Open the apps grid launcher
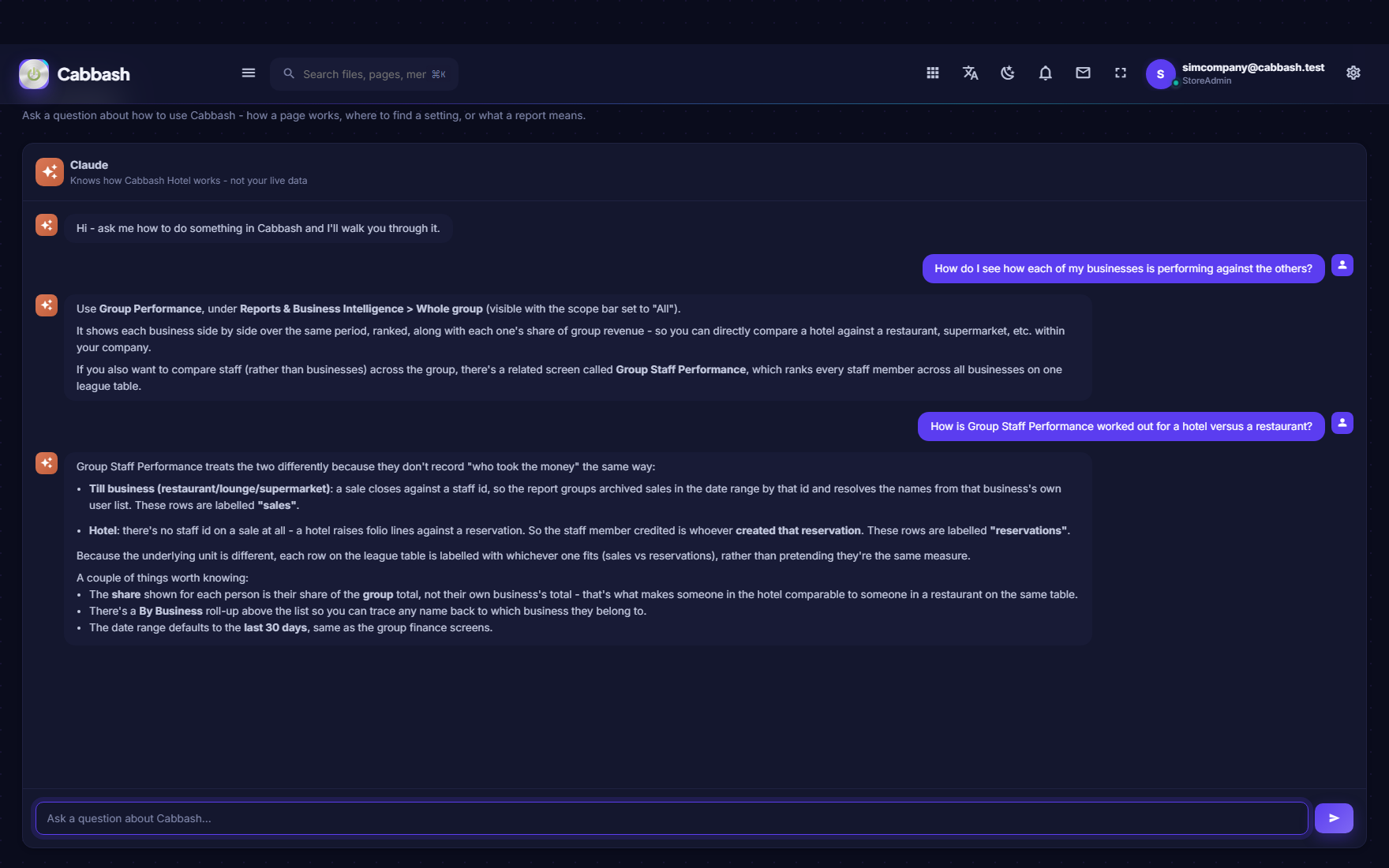Viewport: 1389px width, 868px height. (x=933, y=73)
